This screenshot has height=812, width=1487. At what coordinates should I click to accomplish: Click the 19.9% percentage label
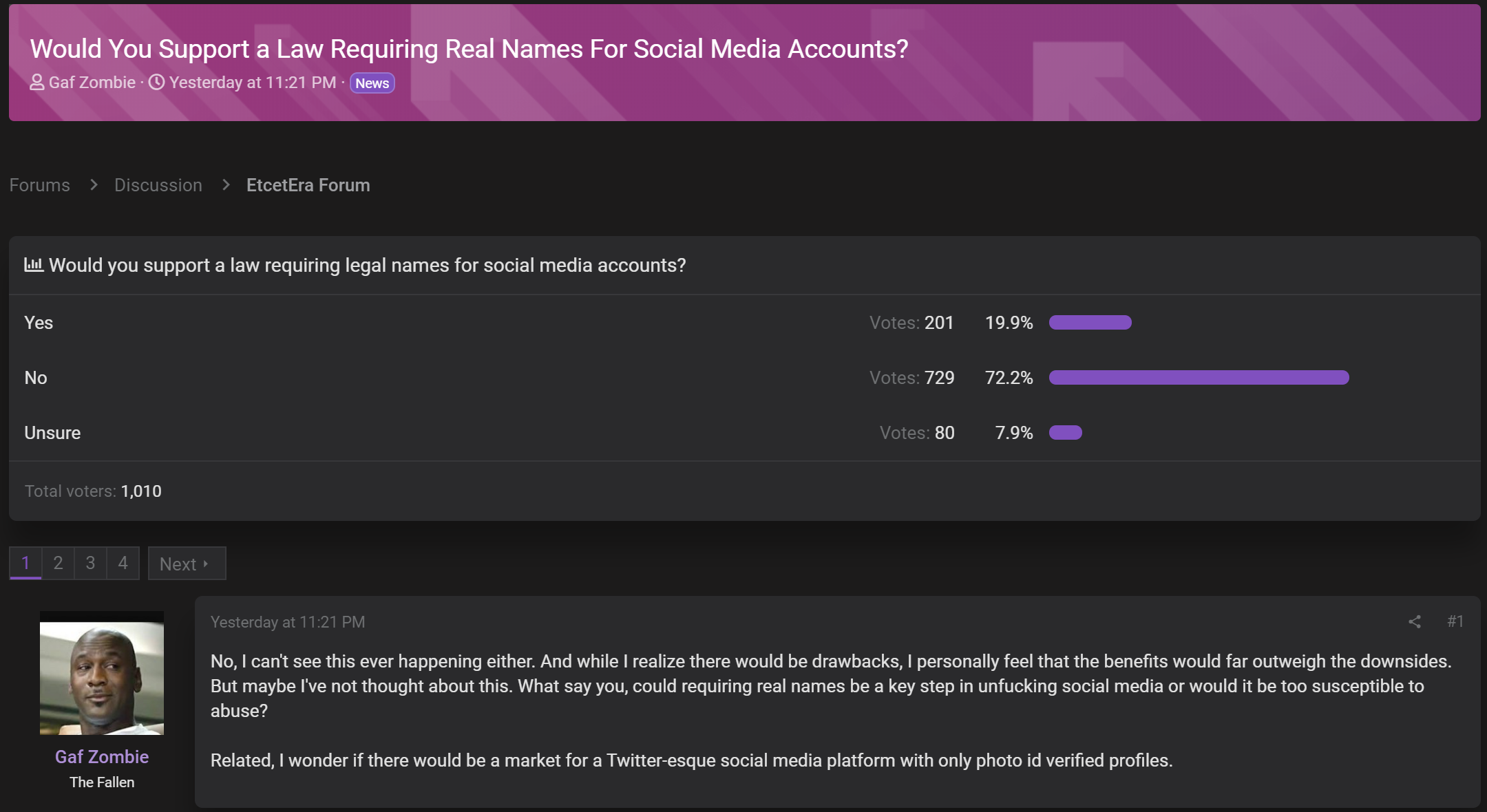tap(1009, 323)
